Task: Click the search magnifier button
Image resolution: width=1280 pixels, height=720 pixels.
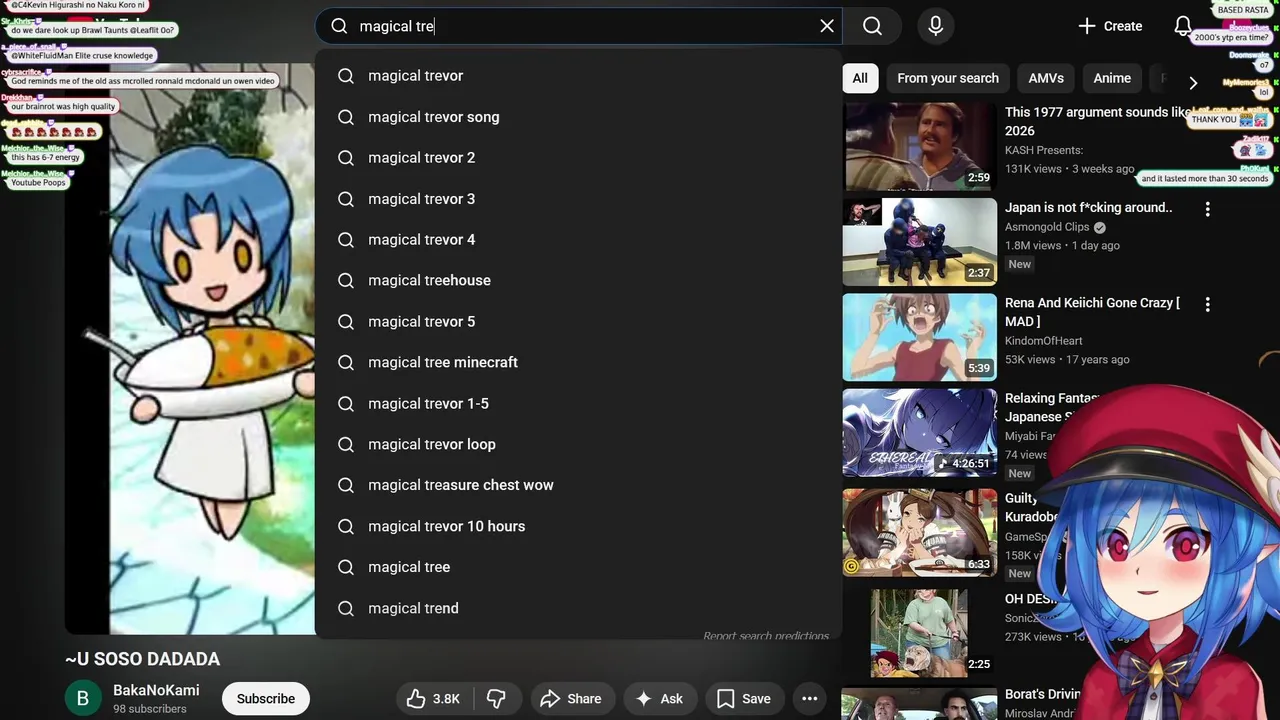Action: tap(872, 26)
